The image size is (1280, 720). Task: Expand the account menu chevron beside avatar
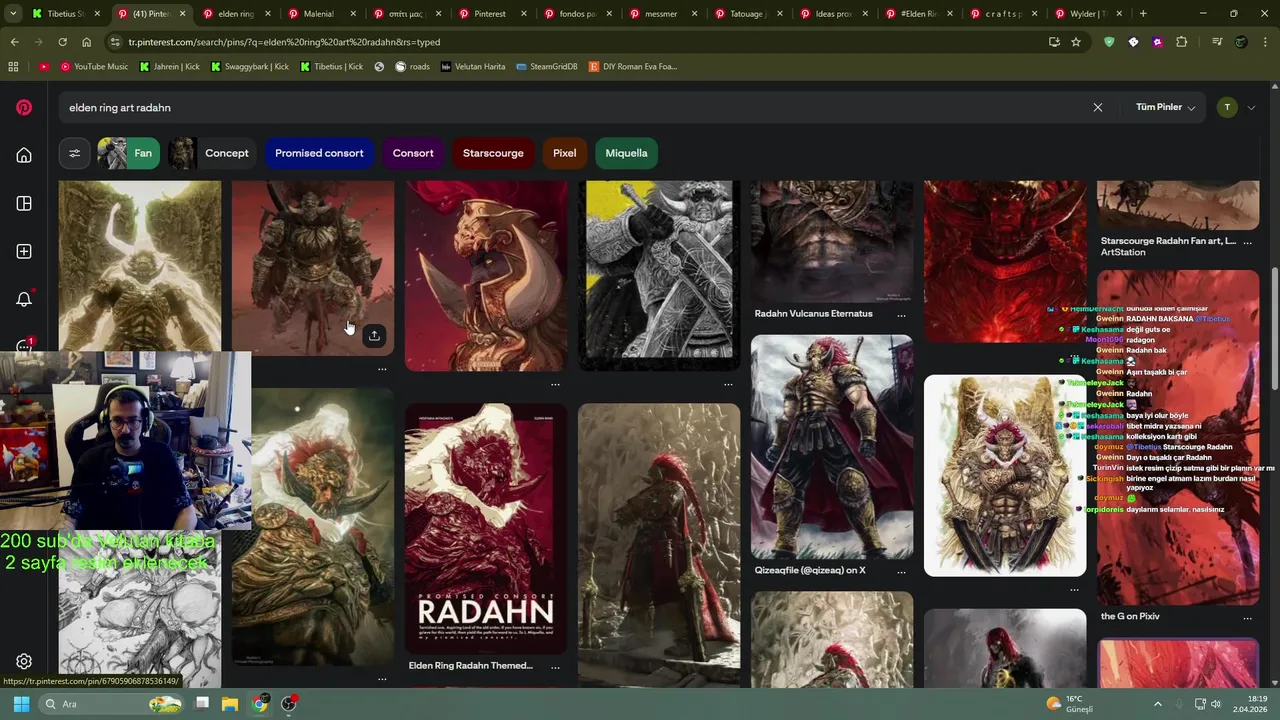[x=1251, y=108]
